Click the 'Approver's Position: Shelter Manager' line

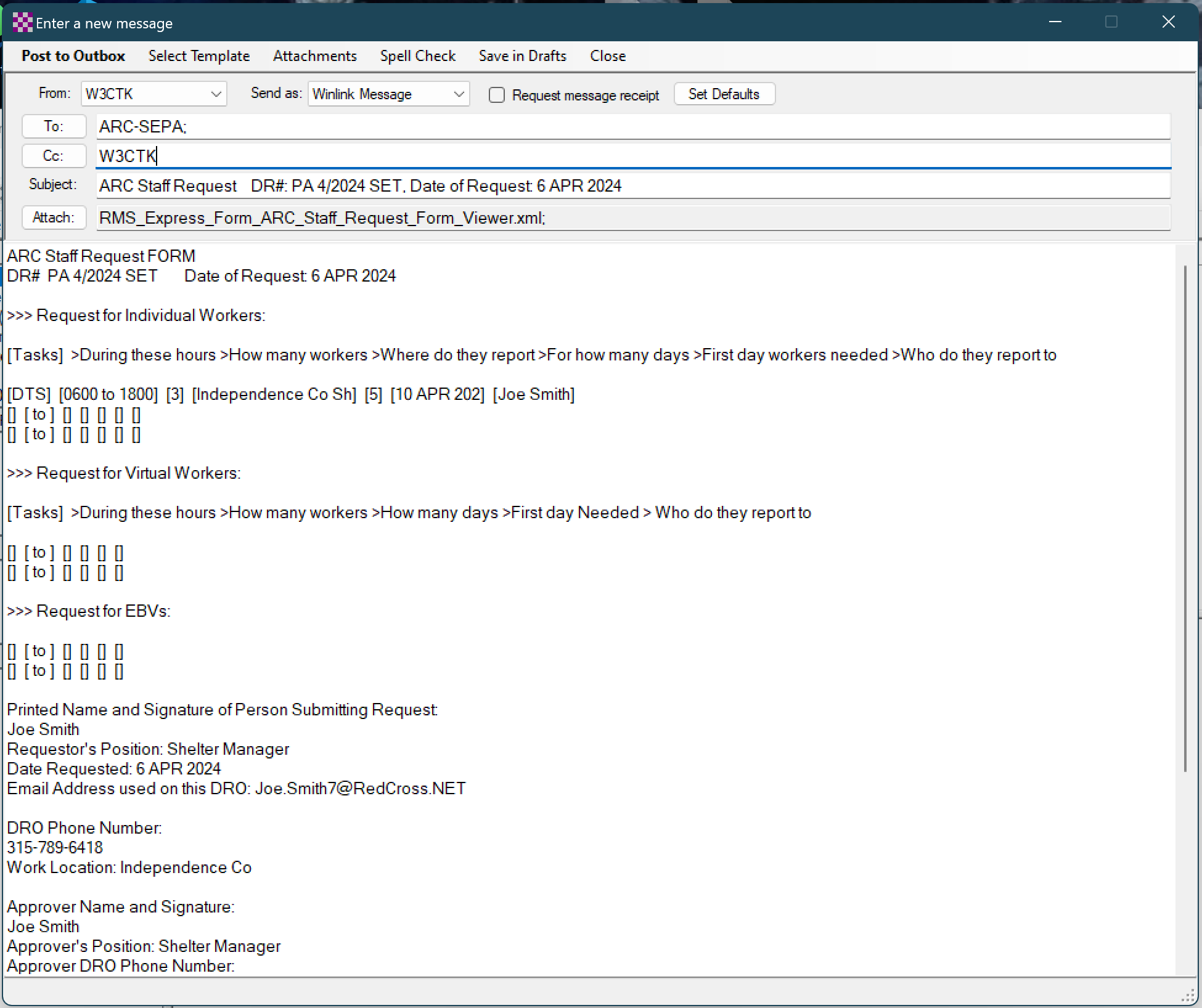[144, 946]
